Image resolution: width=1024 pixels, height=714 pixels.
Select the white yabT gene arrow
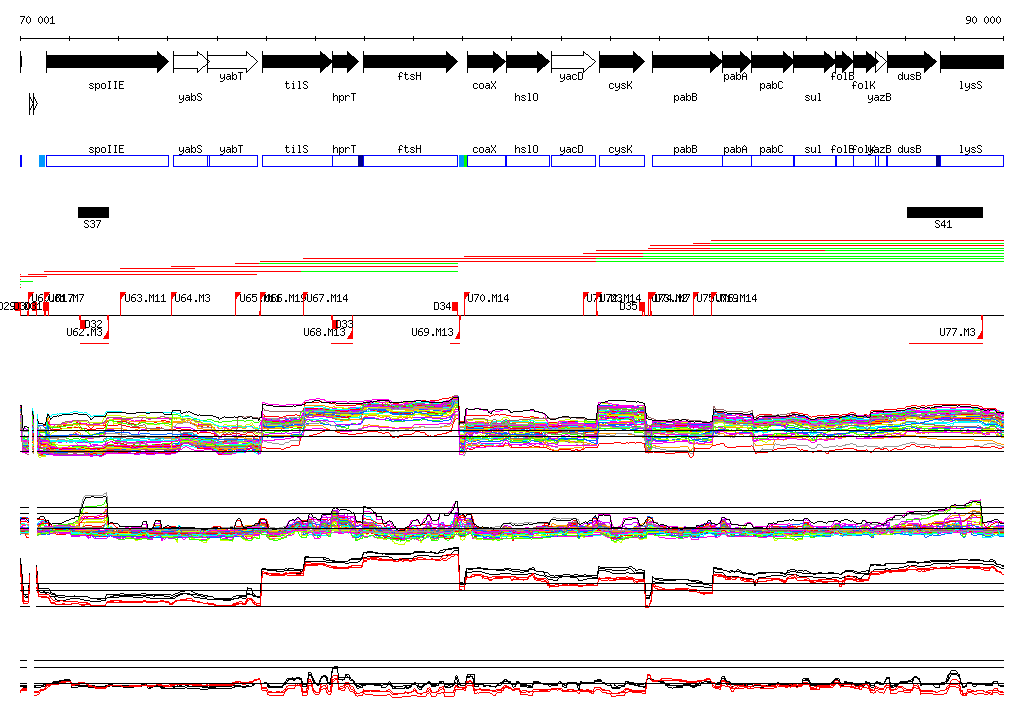click(233, 62)
